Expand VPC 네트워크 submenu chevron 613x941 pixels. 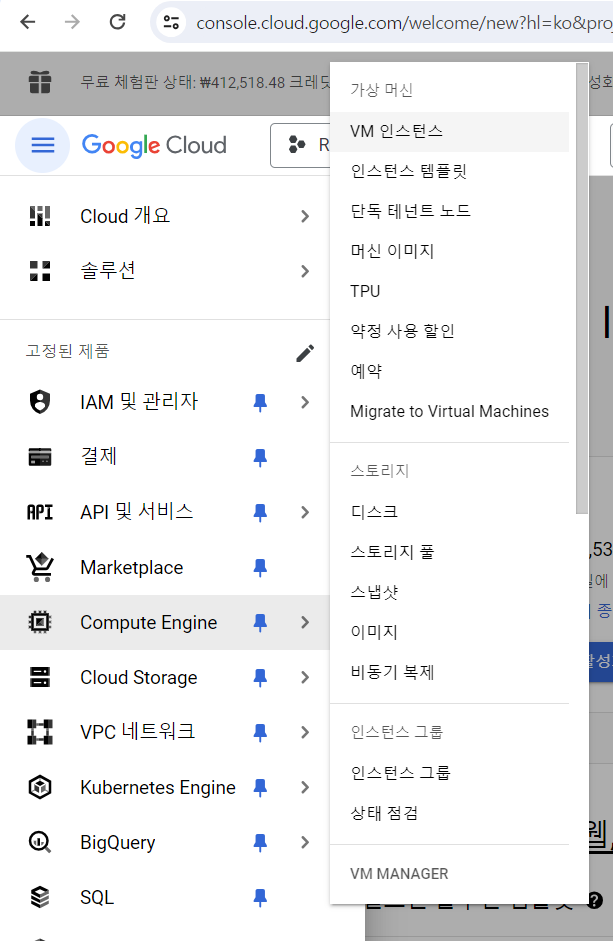coord(305,733)
